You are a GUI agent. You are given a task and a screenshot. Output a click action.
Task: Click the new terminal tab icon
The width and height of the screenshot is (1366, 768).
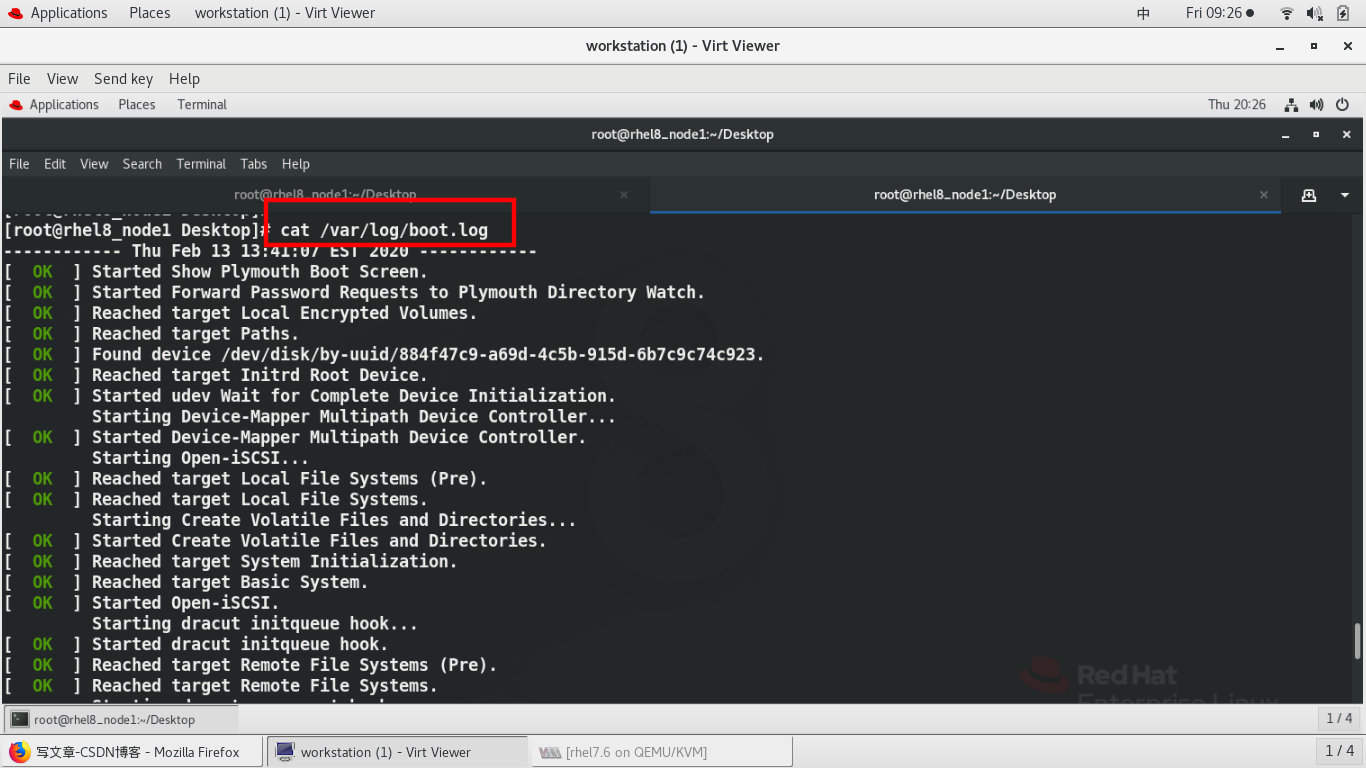[1308, 195]
